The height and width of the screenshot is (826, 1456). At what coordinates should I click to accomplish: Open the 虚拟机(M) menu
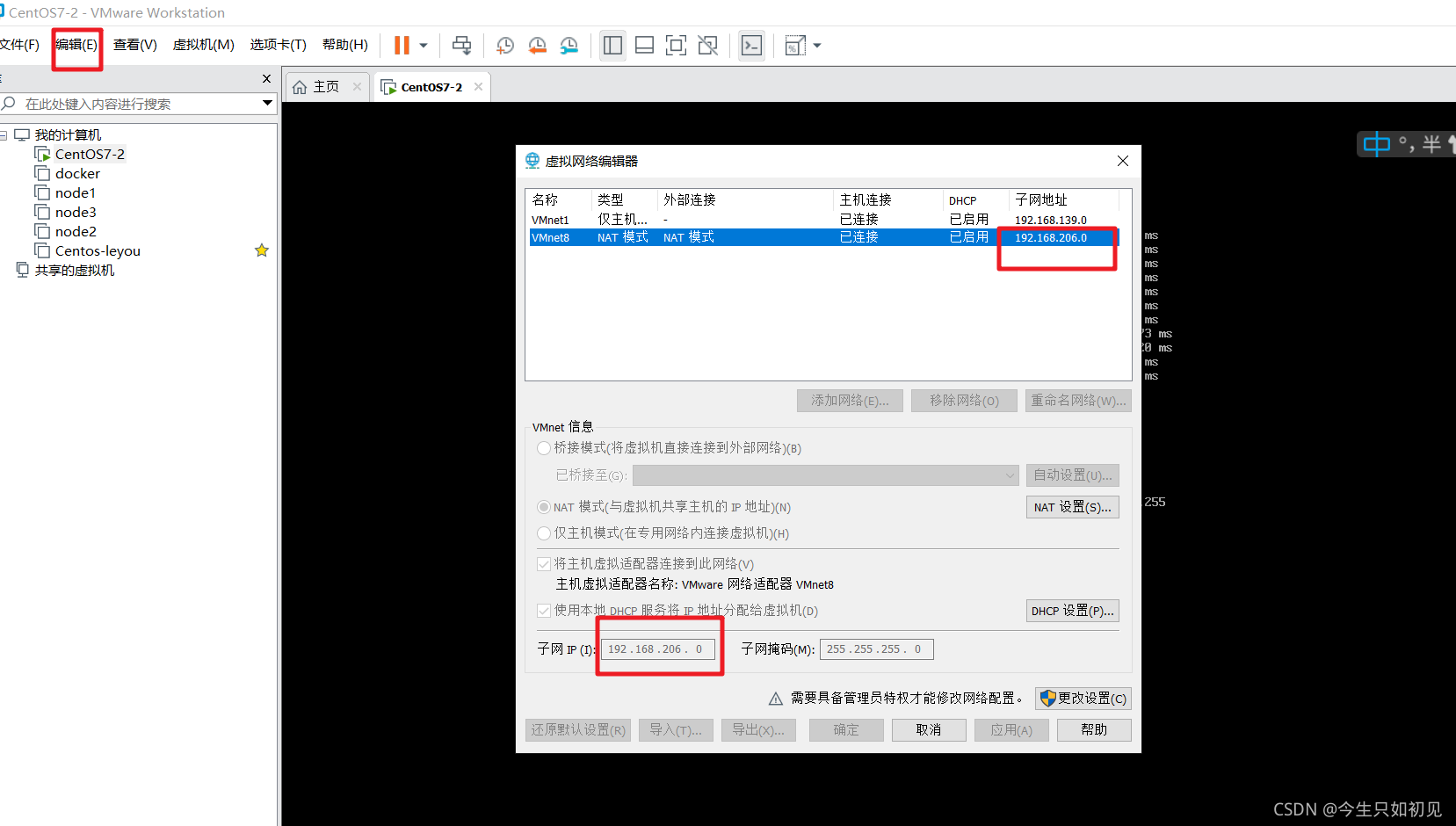pyautogui.click(x=203, y=45)
